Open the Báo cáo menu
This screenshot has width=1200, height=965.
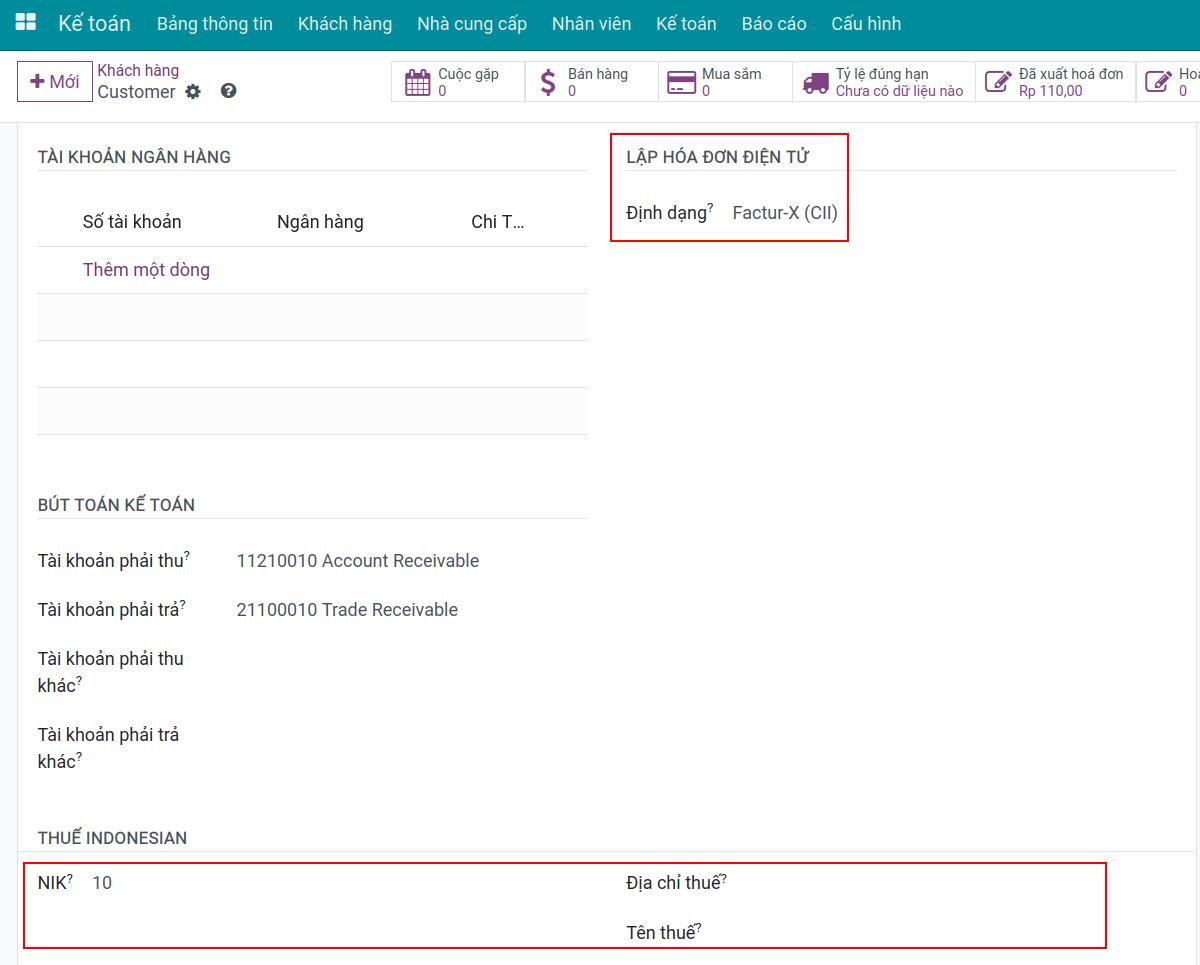tap(774, 23)
